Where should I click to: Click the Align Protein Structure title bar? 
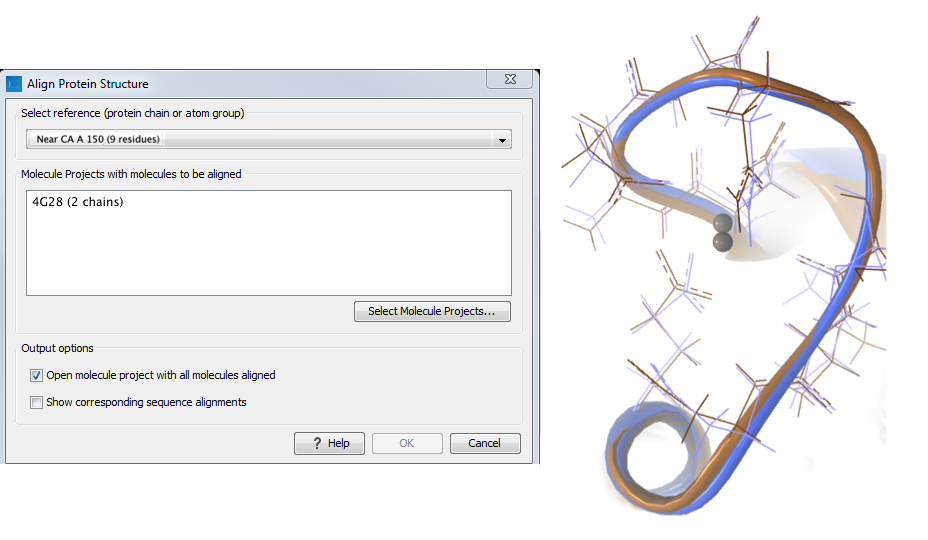click(x=250, y=84)
